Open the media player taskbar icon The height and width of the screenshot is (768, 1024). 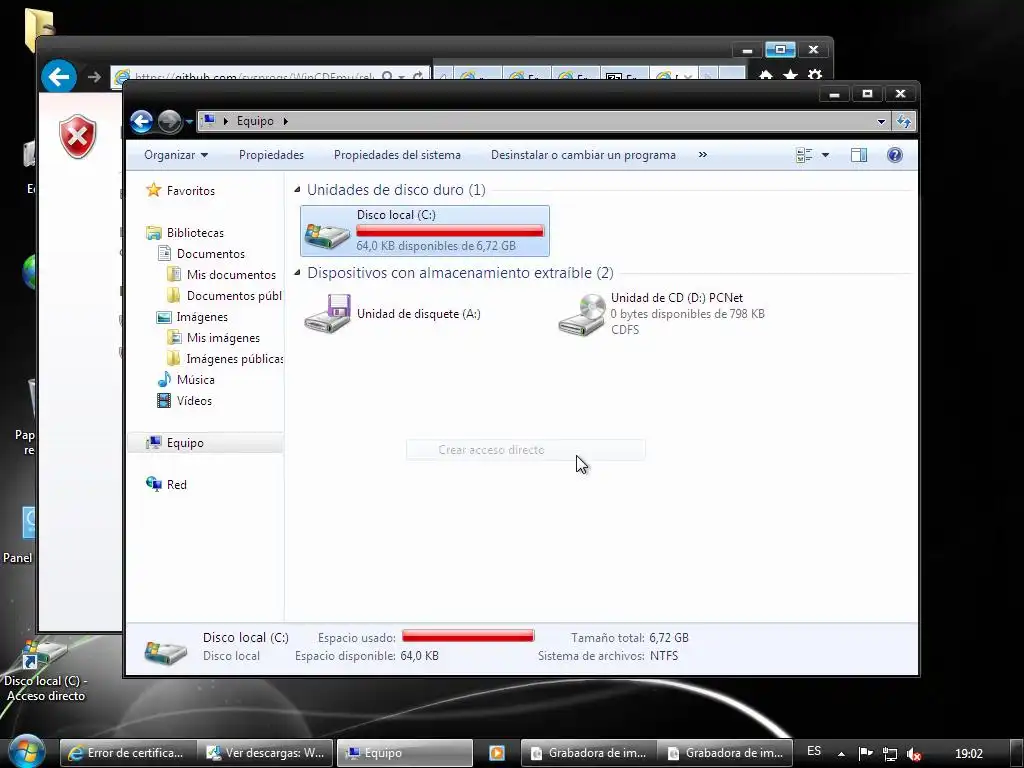pos(496,753)
